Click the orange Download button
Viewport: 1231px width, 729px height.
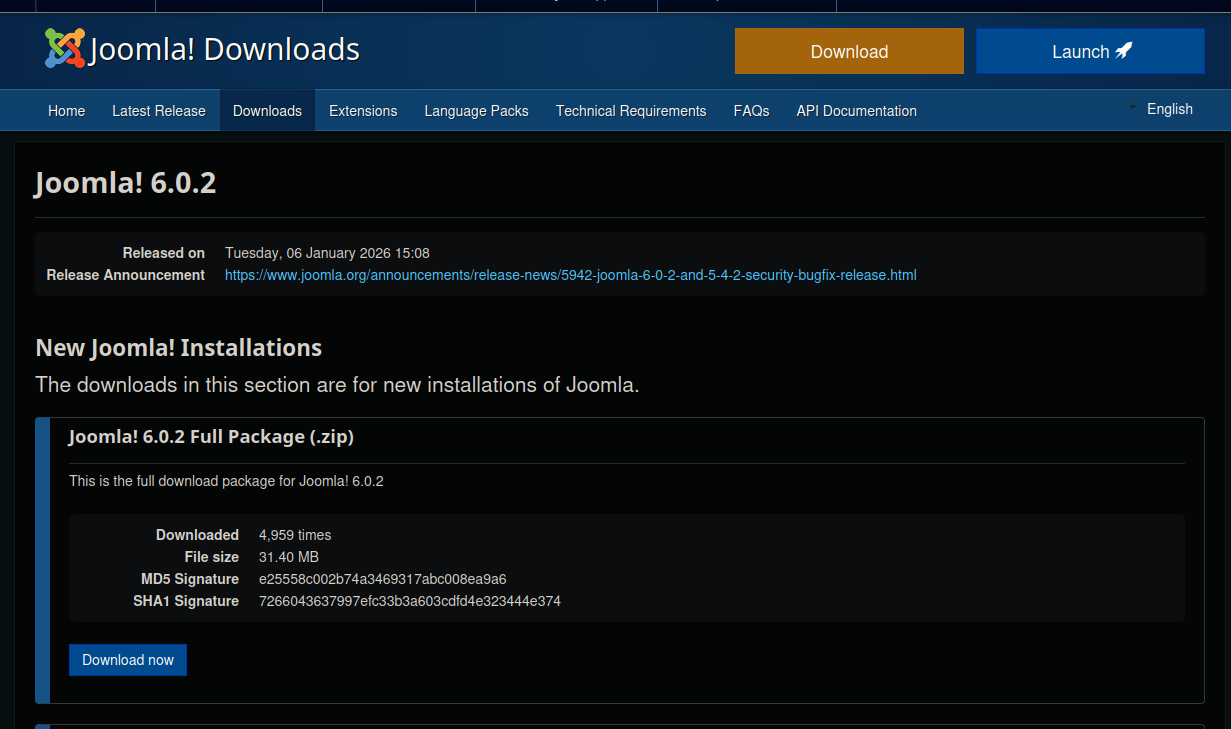pos(849,51)
